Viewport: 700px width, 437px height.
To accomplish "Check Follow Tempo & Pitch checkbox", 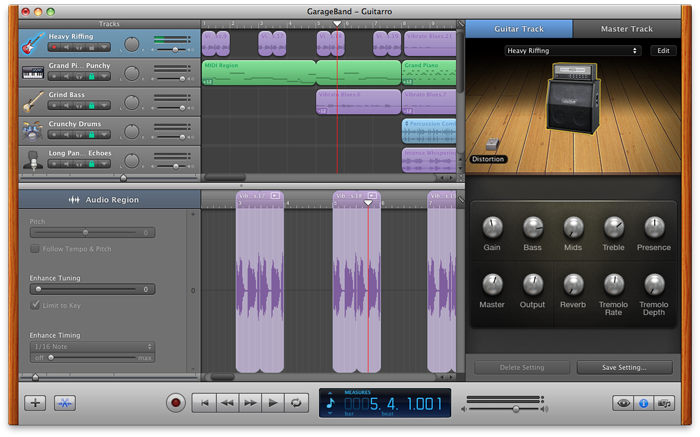I will pyautogui.click(x=35, y=249).
